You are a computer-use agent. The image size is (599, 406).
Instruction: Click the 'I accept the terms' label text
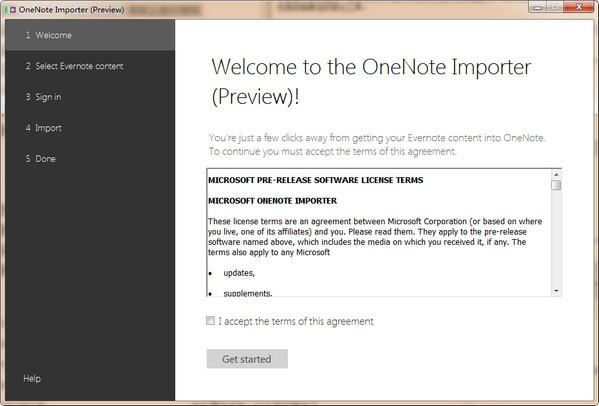coord(296,321)
